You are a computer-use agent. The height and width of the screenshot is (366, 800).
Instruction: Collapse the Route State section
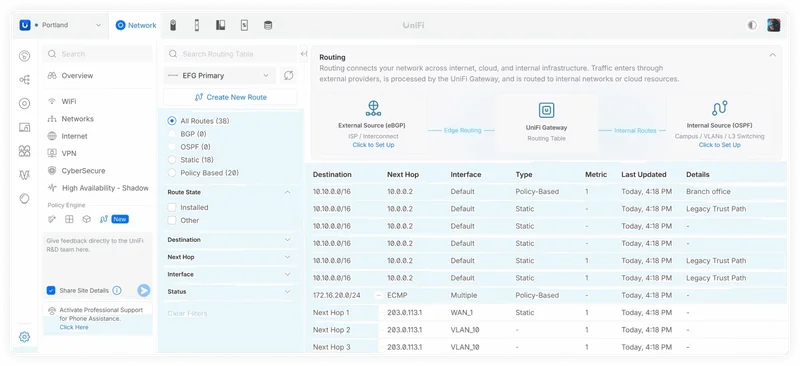pos(287,192)
